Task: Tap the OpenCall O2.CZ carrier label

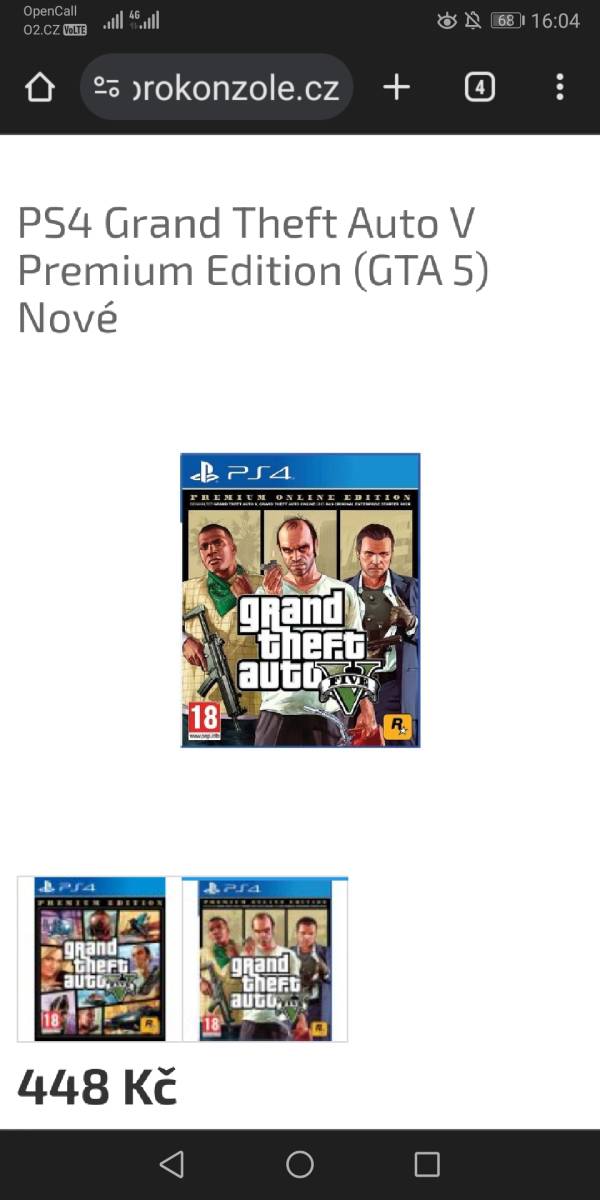Action: tap(54, 20)
